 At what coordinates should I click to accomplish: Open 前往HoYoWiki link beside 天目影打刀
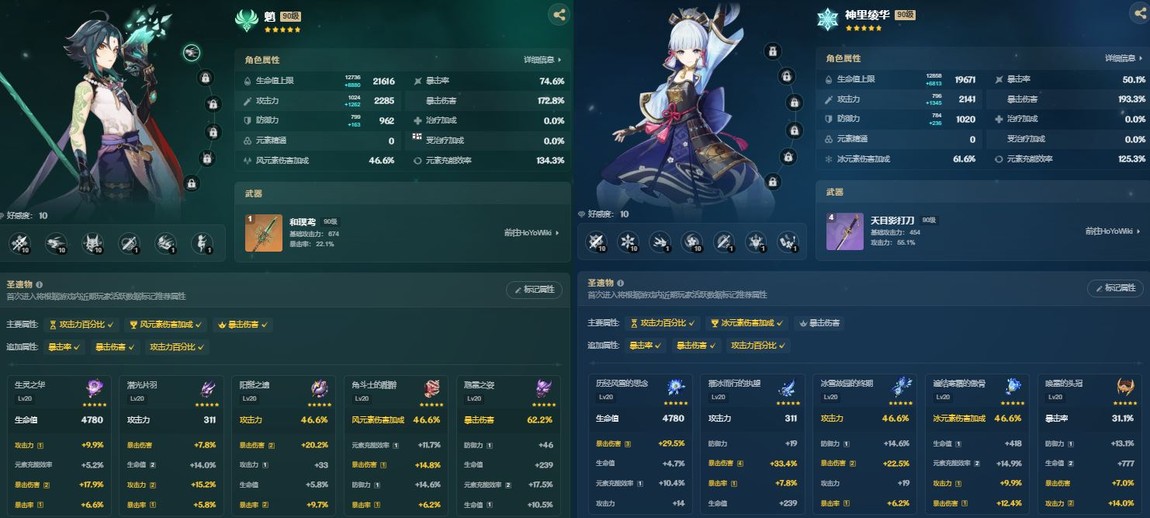(1113, 231)
